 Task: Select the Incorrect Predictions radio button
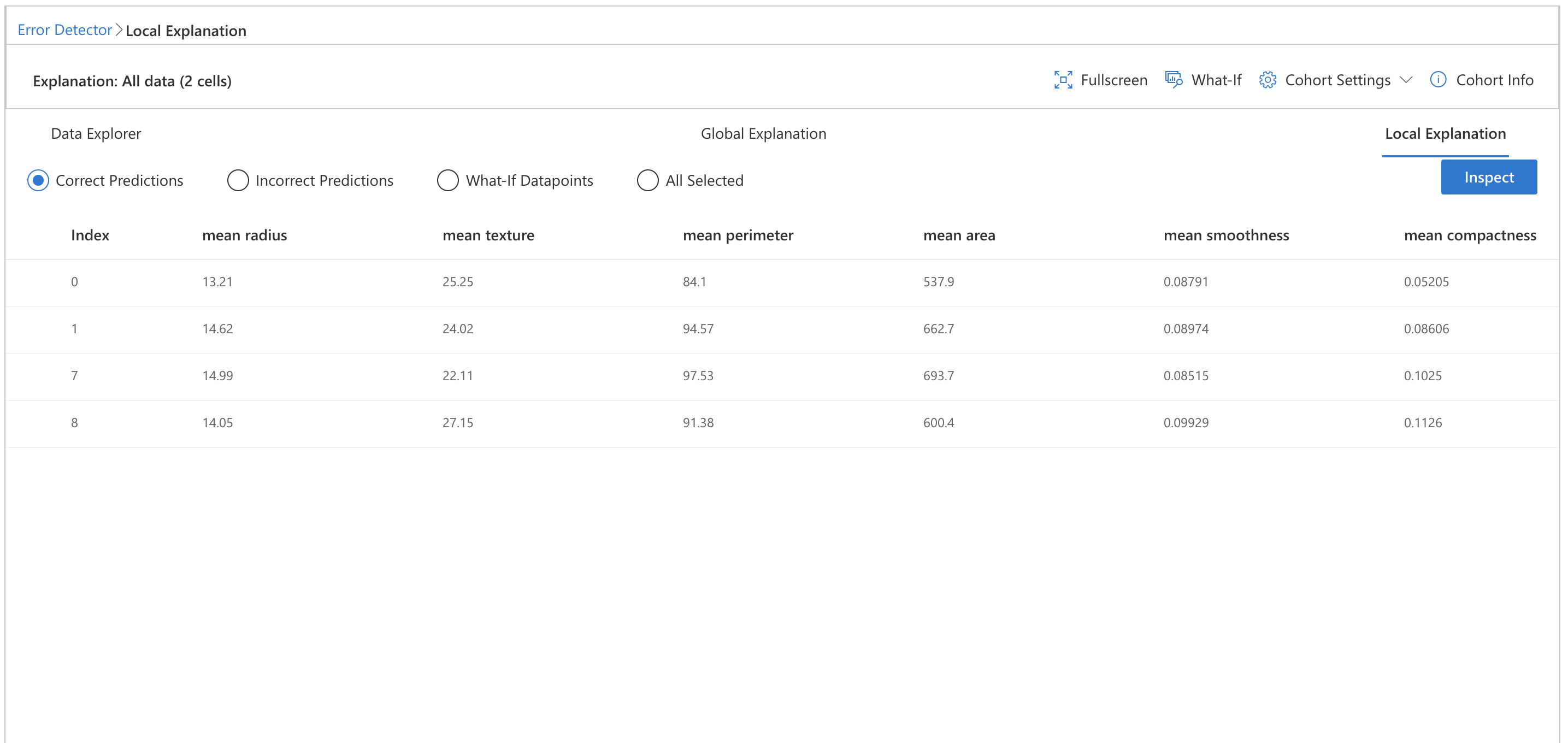238,180
